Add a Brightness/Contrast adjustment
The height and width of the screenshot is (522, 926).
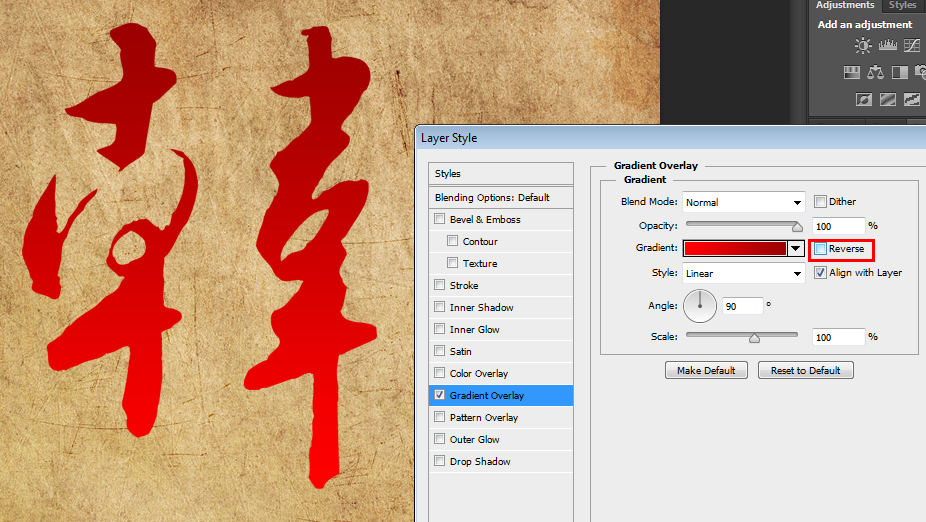click(x=863, y=45)
